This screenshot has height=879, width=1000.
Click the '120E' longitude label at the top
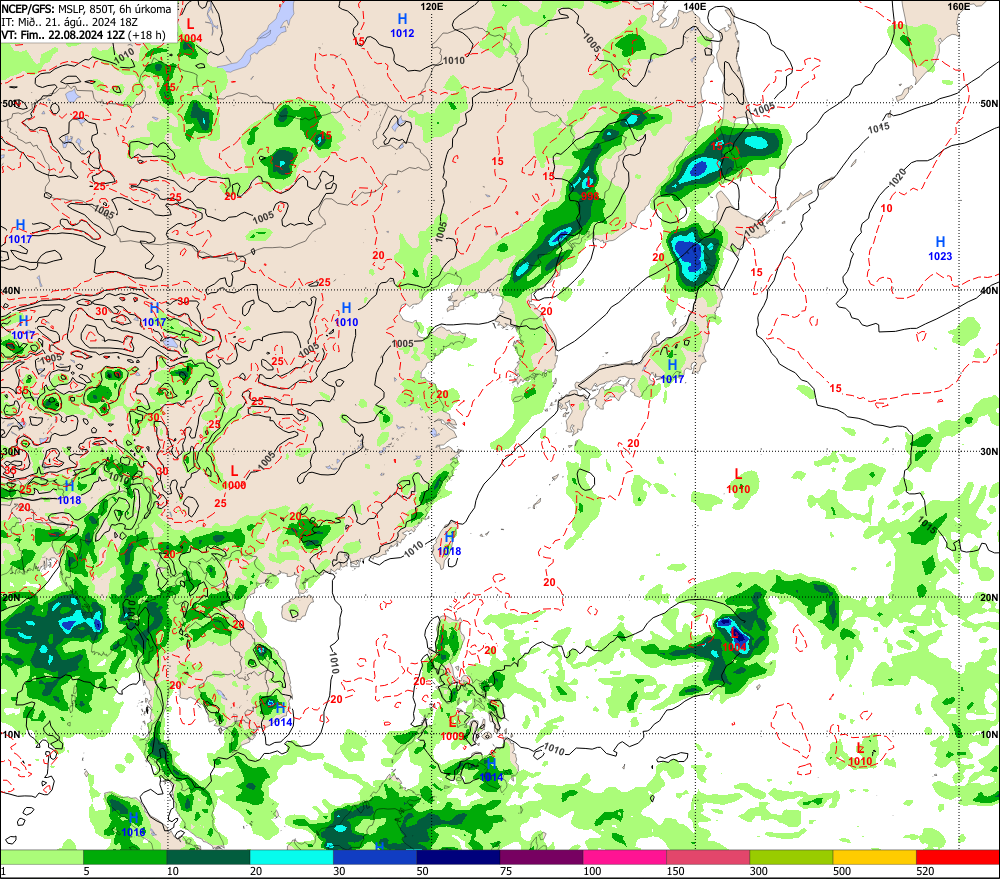[432, 6]
